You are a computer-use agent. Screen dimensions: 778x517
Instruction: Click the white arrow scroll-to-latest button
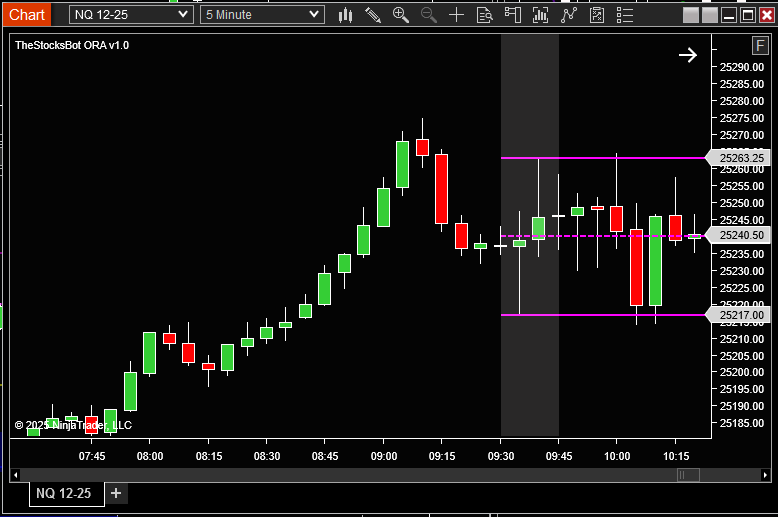coord(688,55)
